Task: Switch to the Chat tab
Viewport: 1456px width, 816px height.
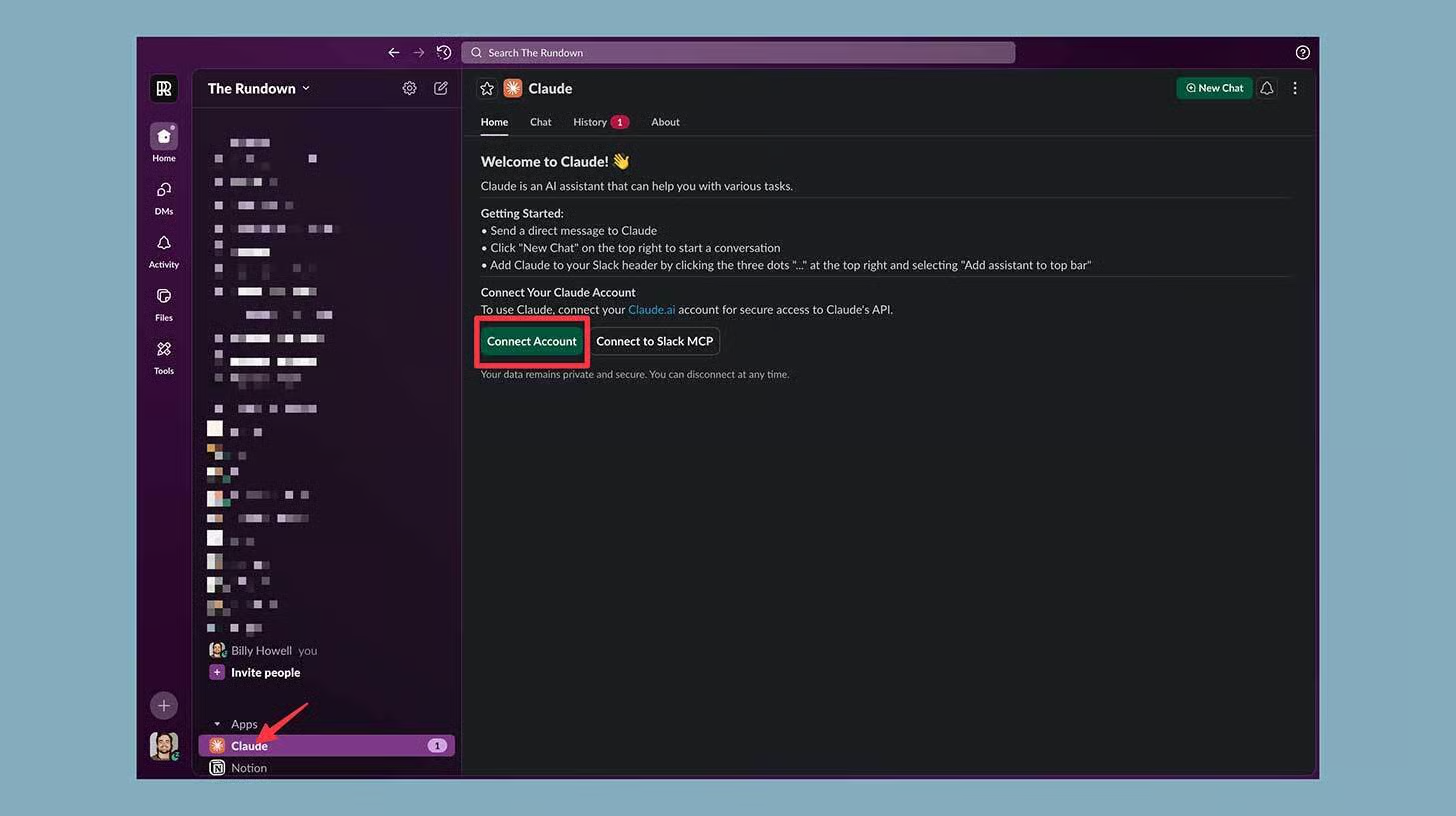Action: pyautogui.click(x=541, y=122)
